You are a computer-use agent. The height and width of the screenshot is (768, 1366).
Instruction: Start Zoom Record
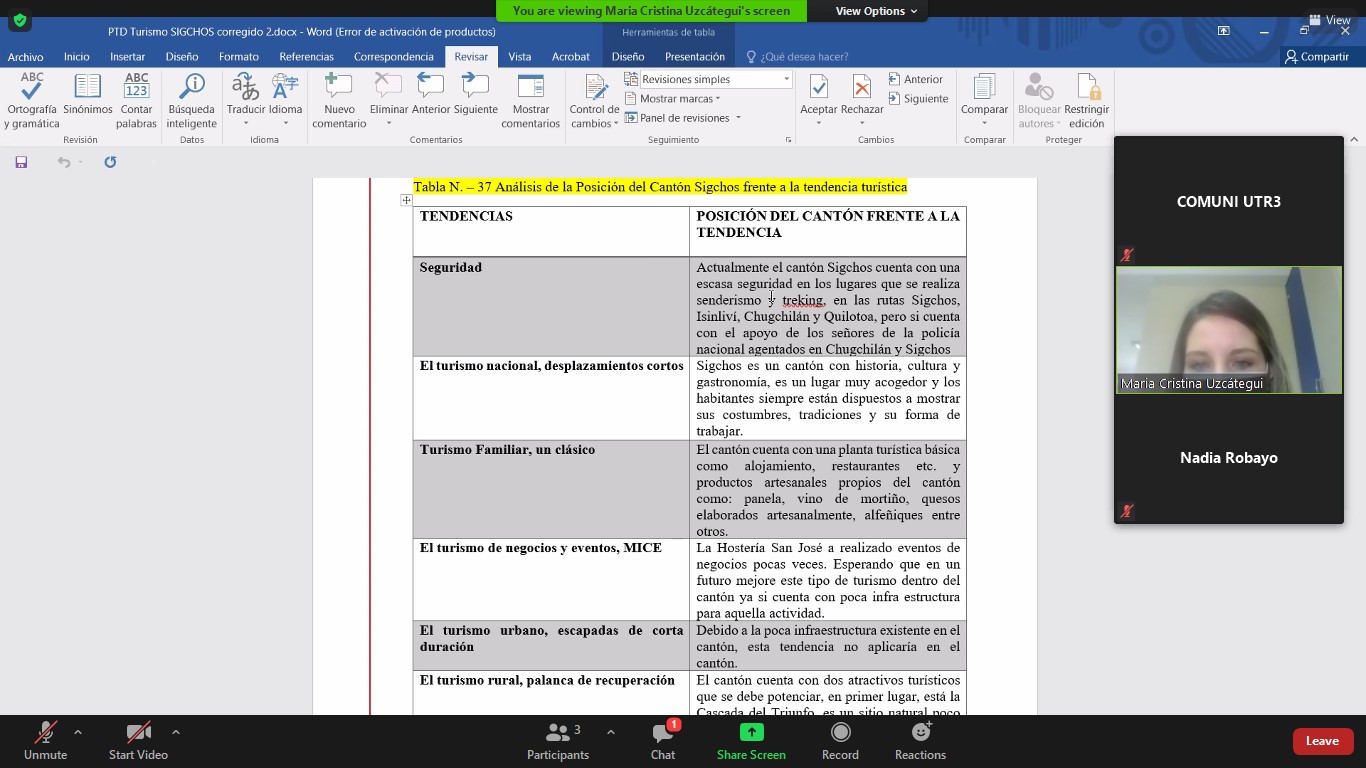[840, 741]
